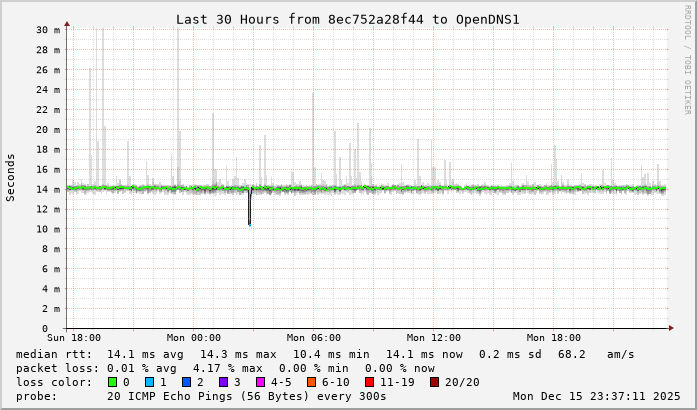Click the green 0 loss color swatch
697x410 pixels.
(x=112, y=382)
